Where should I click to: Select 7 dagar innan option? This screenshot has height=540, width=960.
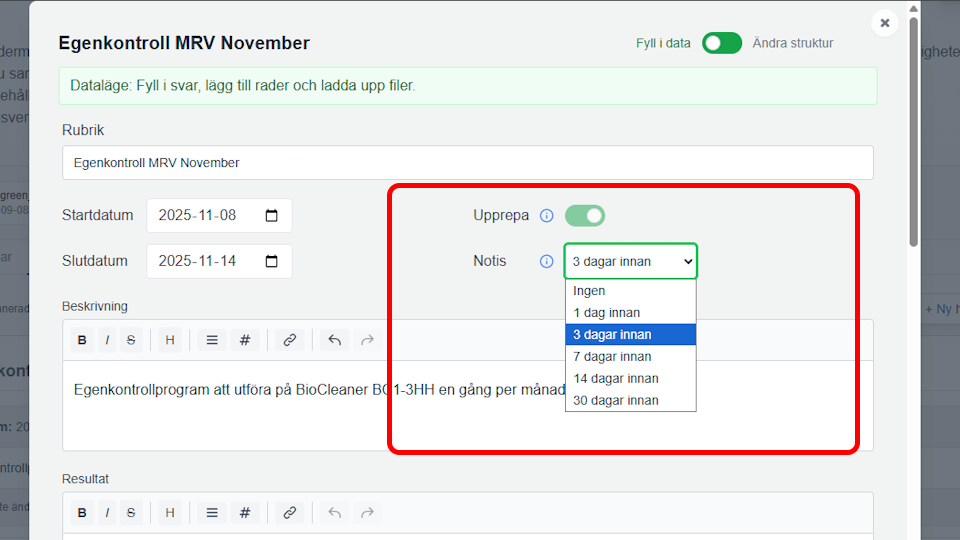tap(631, 356)
